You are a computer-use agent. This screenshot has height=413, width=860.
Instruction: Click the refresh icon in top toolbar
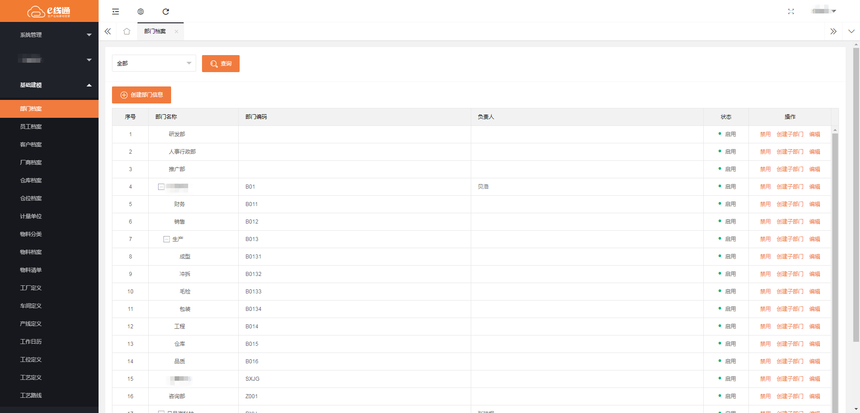pos(166,11)
